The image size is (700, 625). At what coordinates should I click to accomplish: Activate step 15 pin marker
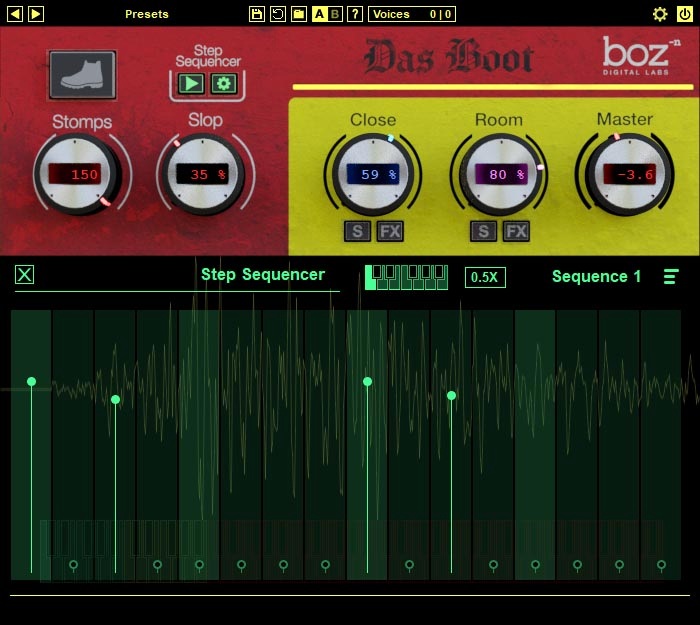click(619, 566)
